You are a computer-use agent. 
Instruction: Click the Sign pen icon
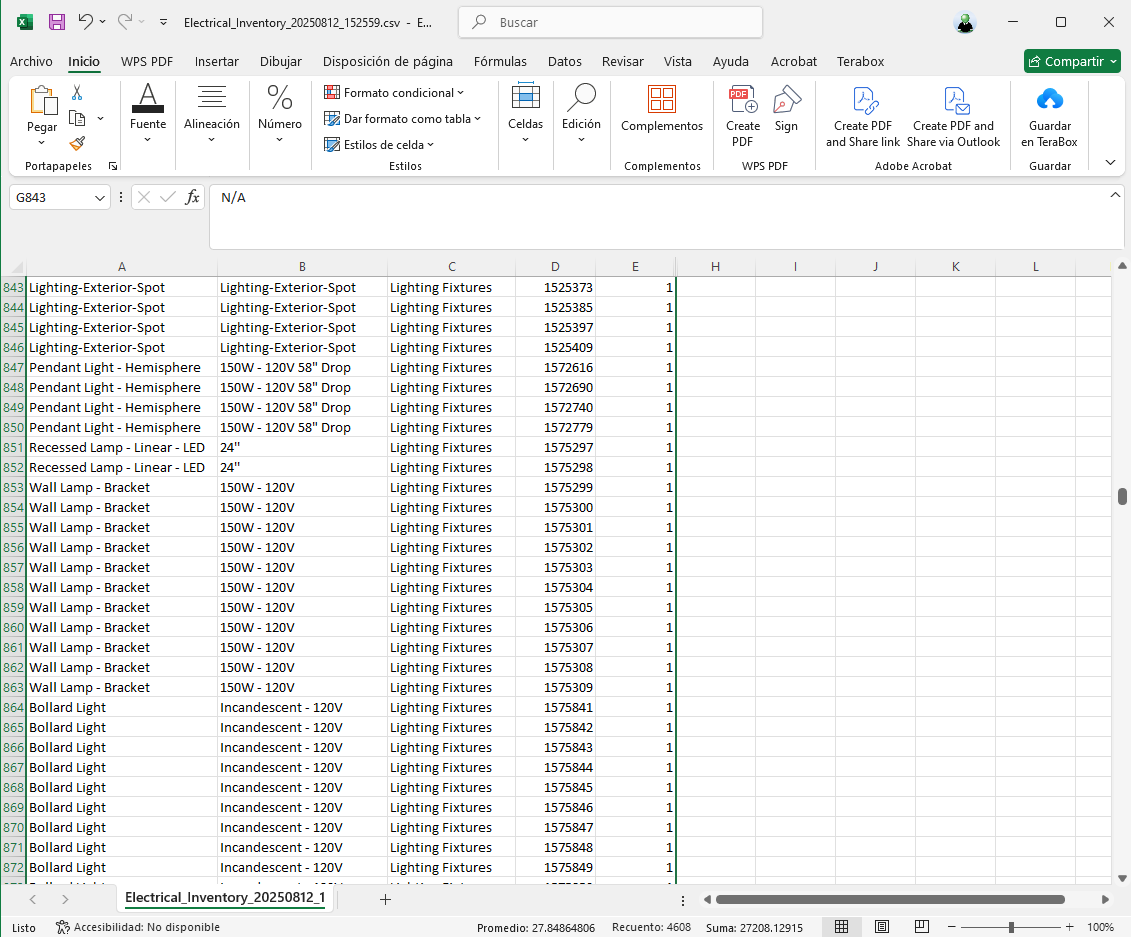pos(787,100)
